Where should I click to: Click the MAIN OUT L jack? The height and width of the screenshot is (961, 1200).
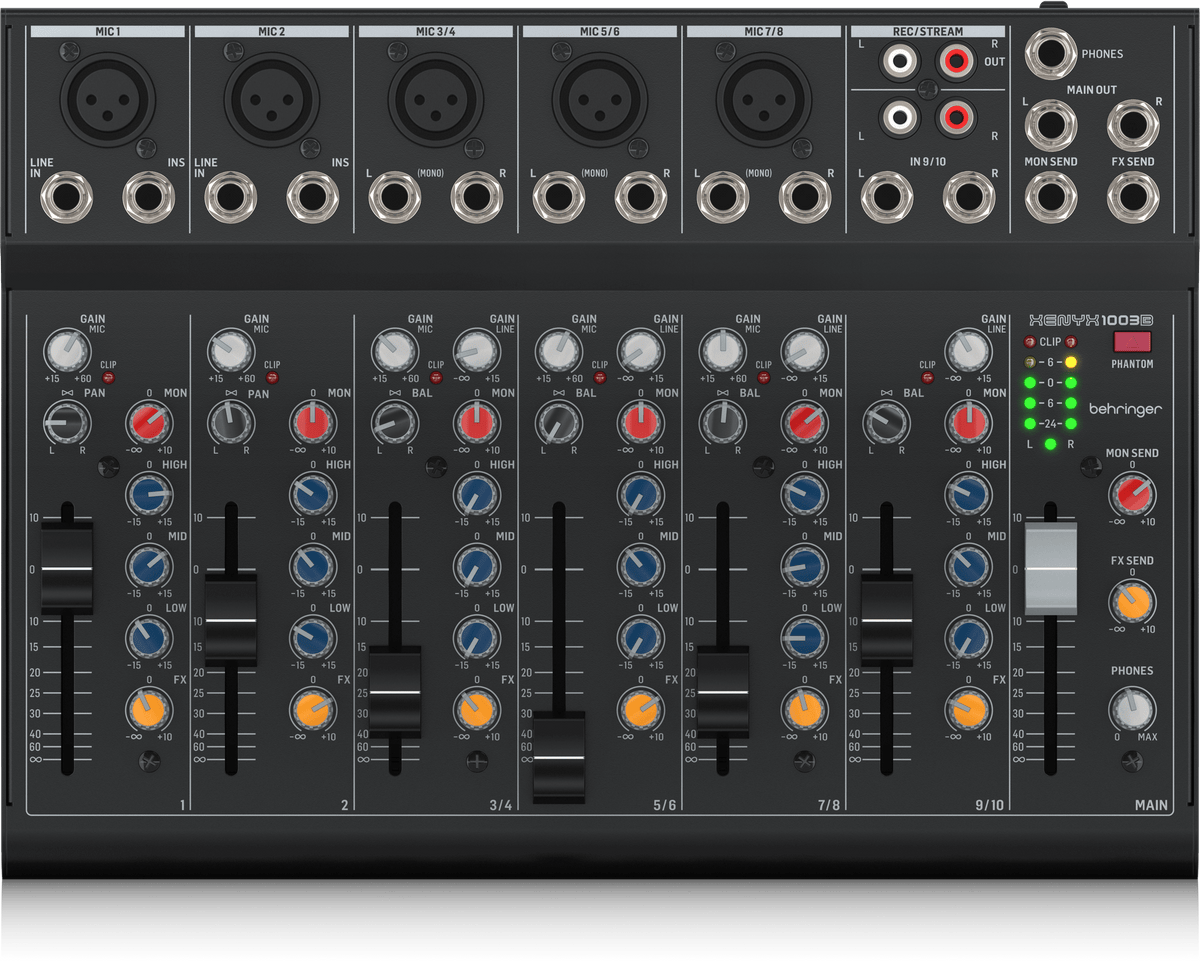(1050, 126)
